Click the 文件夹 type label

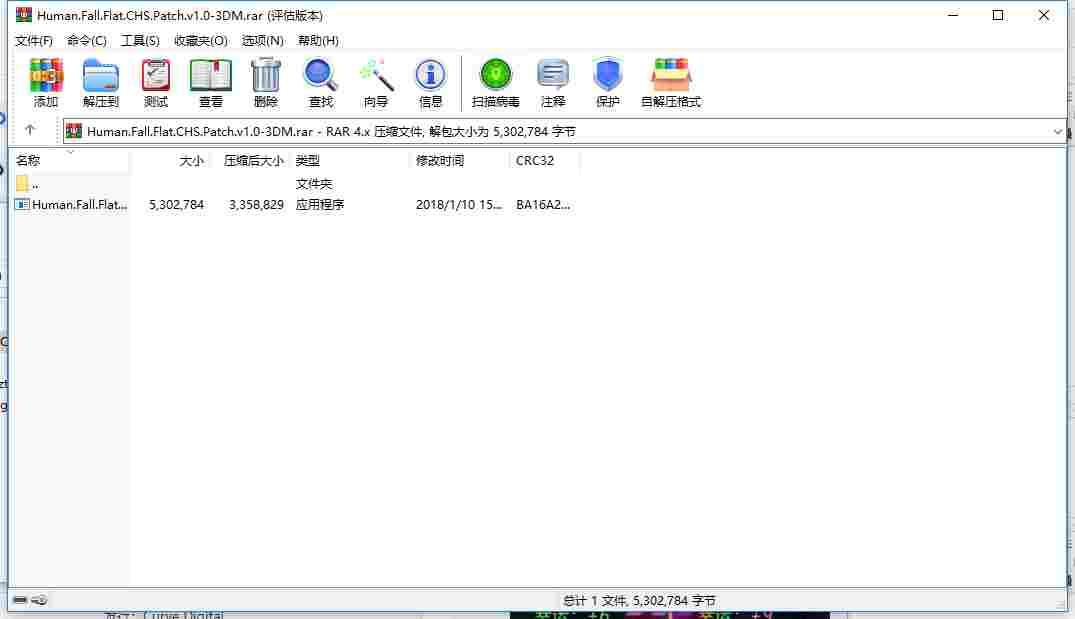click(313, 183)
